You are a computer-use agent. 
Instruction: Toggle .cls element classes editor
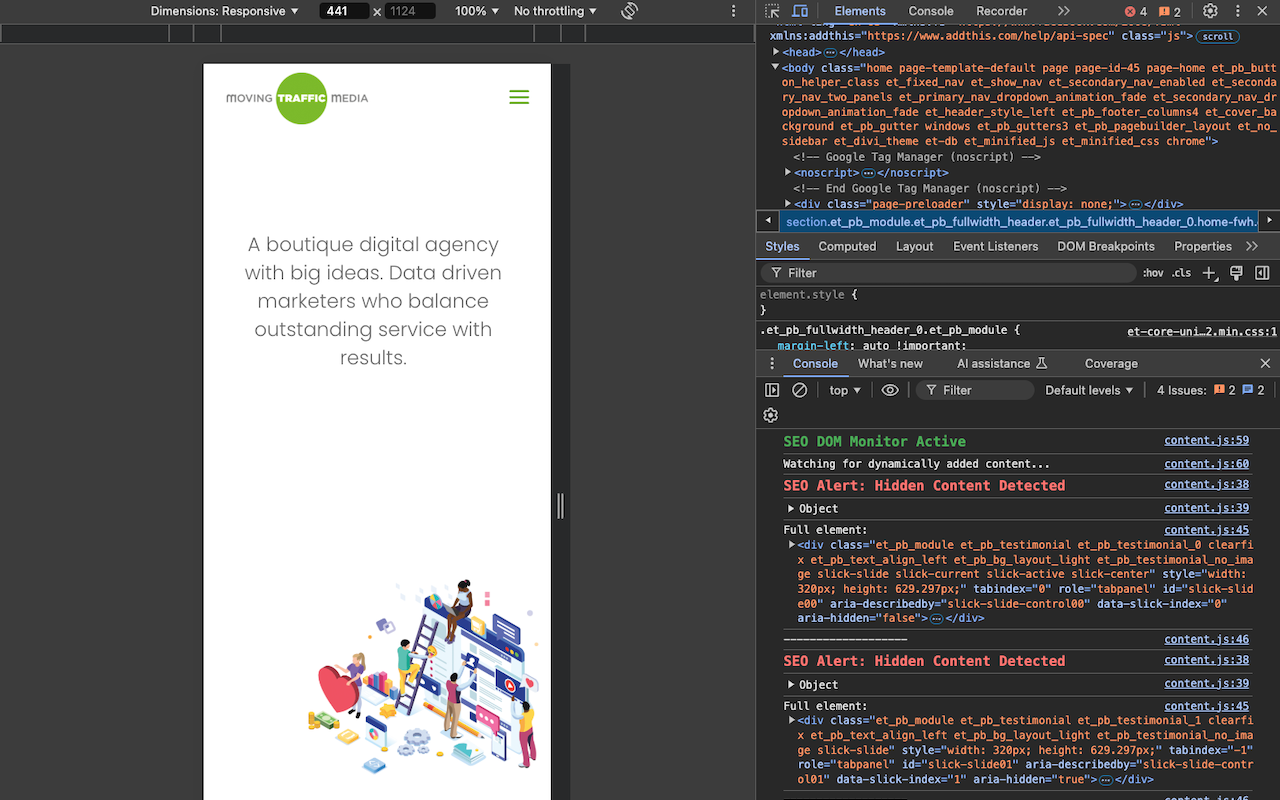coord(1181,272)
